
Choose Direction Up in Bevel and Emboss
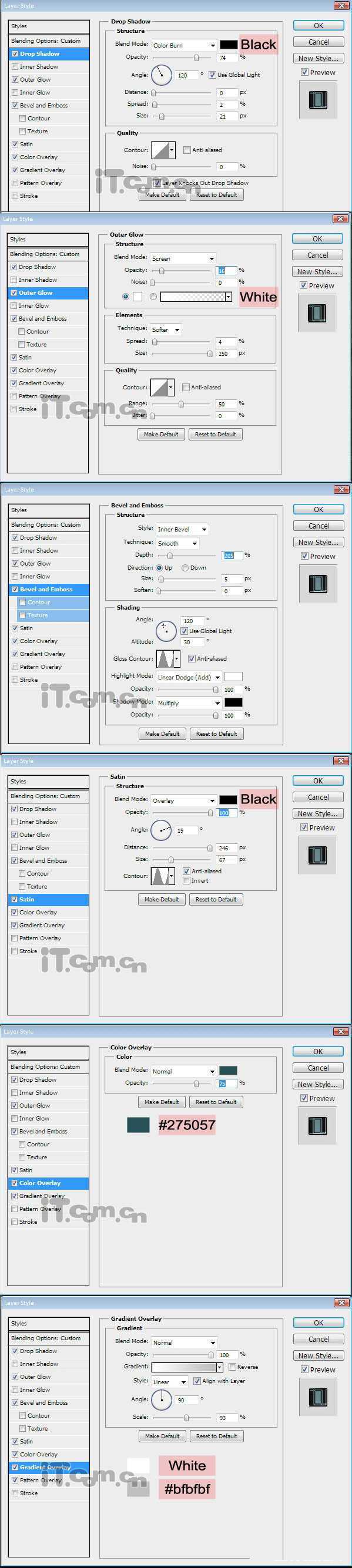(x=160, y=568)
